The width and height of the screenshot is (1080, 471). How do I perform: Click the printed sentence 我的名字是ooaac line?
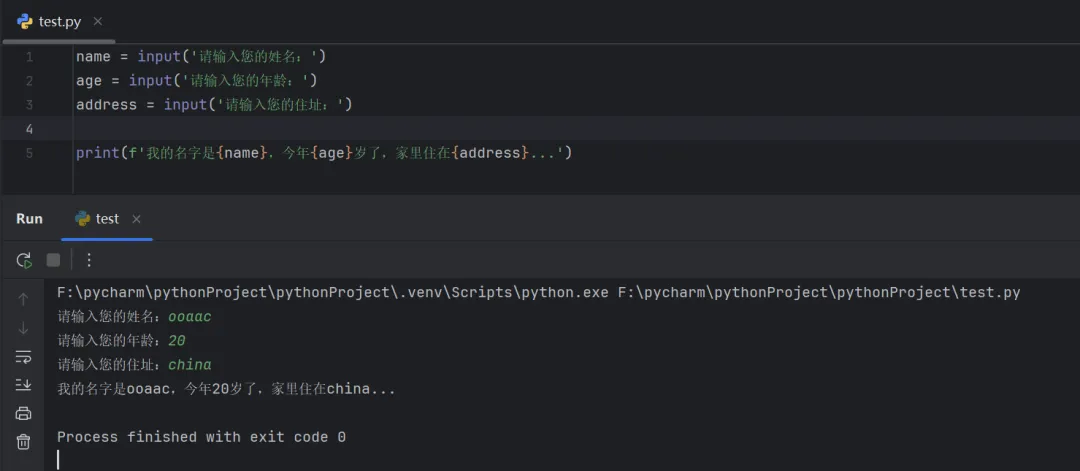(227, 390)
